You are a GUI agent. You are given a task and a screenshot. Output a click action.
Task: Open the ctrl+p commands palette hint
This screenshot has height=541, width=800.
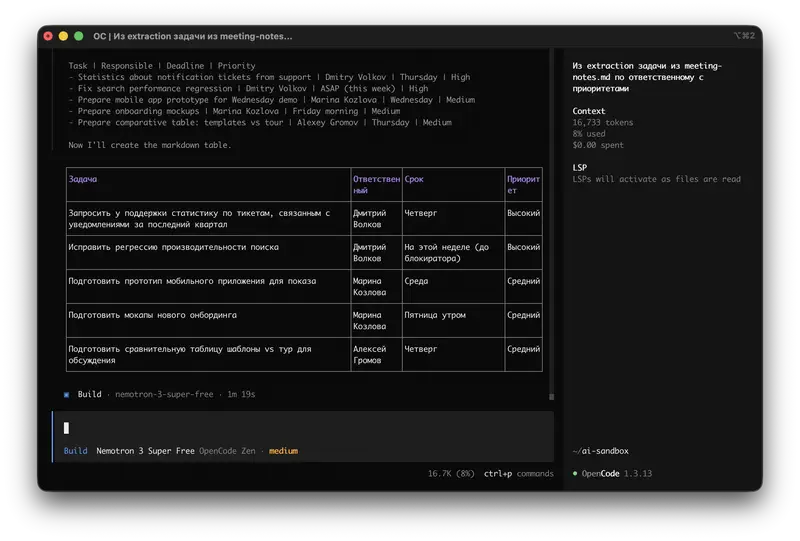coord(518,474)
